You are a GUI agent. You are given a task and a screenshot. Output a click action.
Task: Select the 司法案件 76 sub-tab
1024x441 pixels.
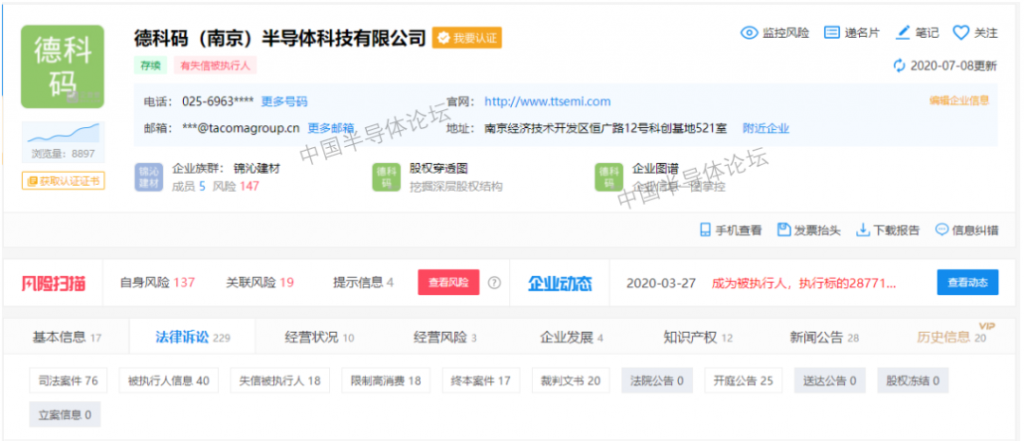68,380
